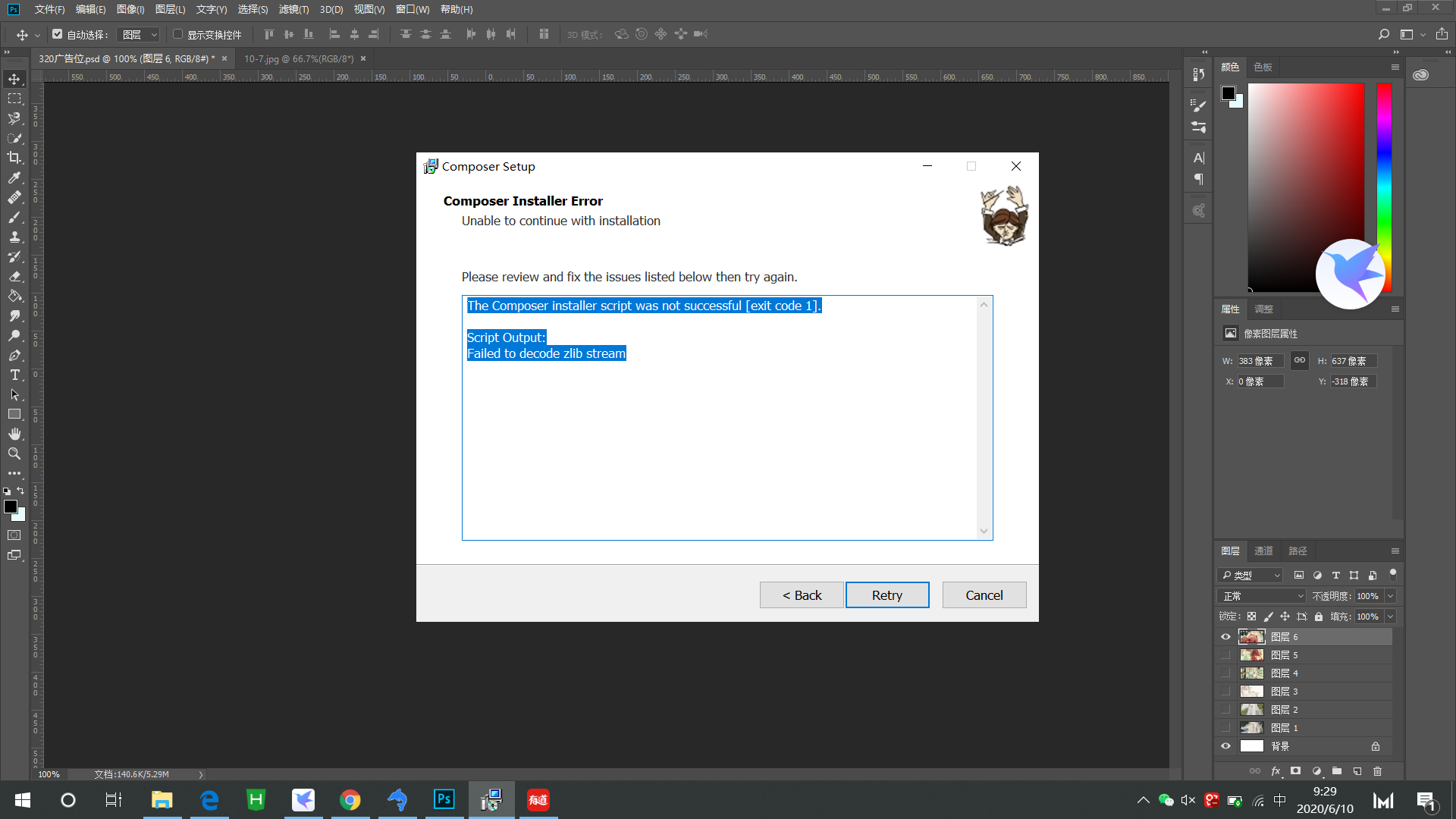Select the Rectangular Marquee tool
The height and width of the screenshot is (819, 1456).
[x=14, y=99]
